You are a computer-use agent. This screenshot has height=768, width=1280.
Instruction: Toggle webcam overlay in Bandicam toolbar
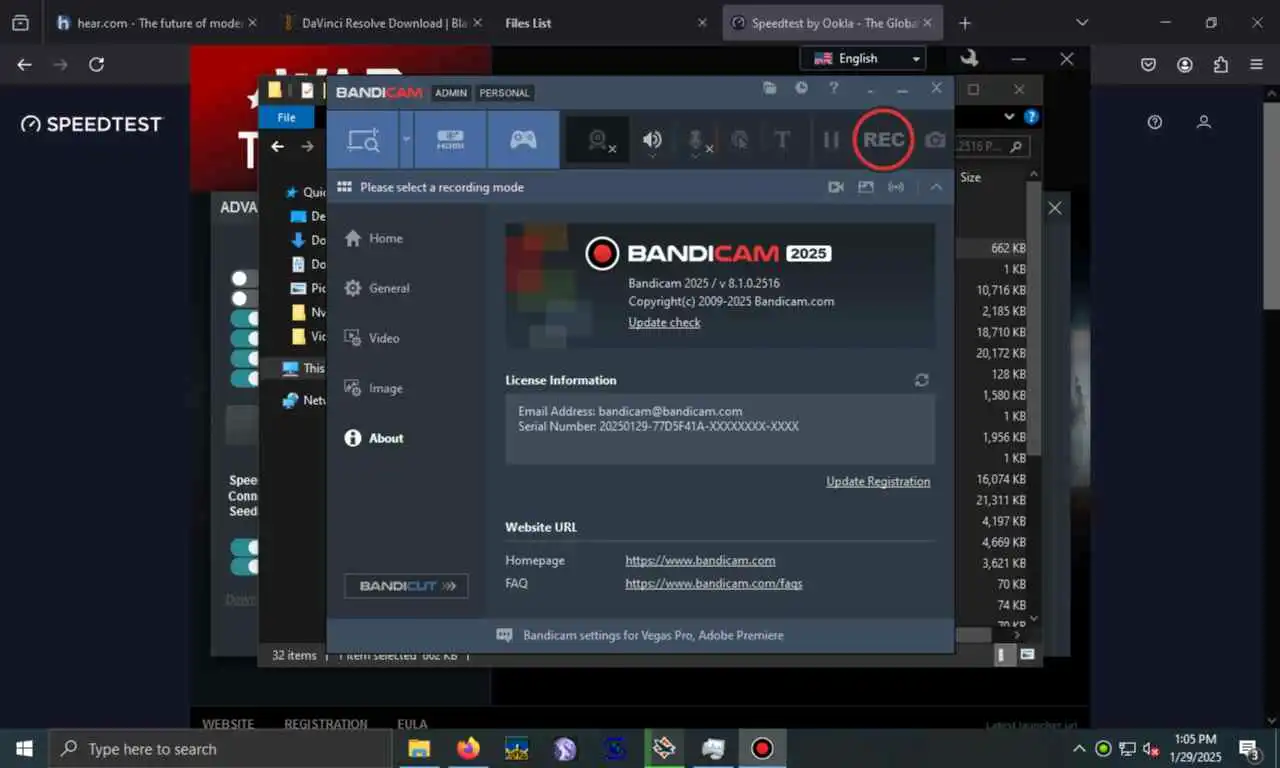point(599,141)
